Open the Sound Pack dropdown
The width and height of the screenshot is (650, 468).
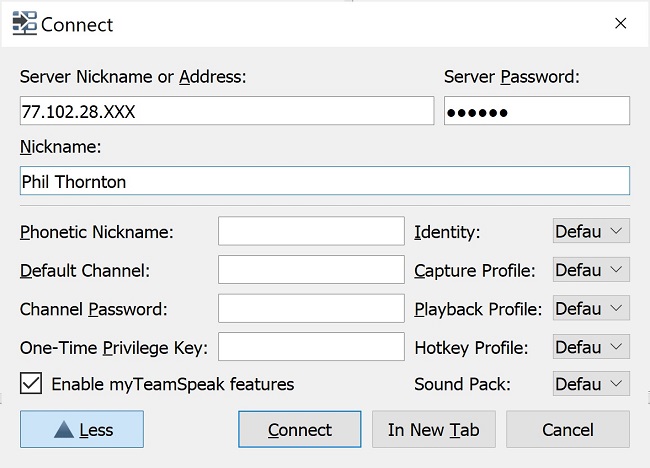point(591,384)
